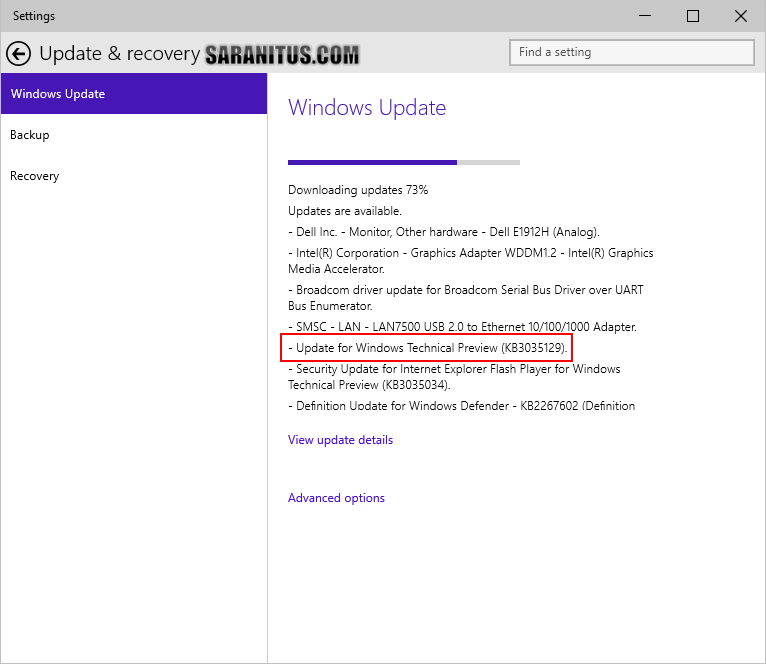Viewport: 766px width, 664px height.
Task: Go back using the circled arrow icon
Action: [x=19, y=54]
